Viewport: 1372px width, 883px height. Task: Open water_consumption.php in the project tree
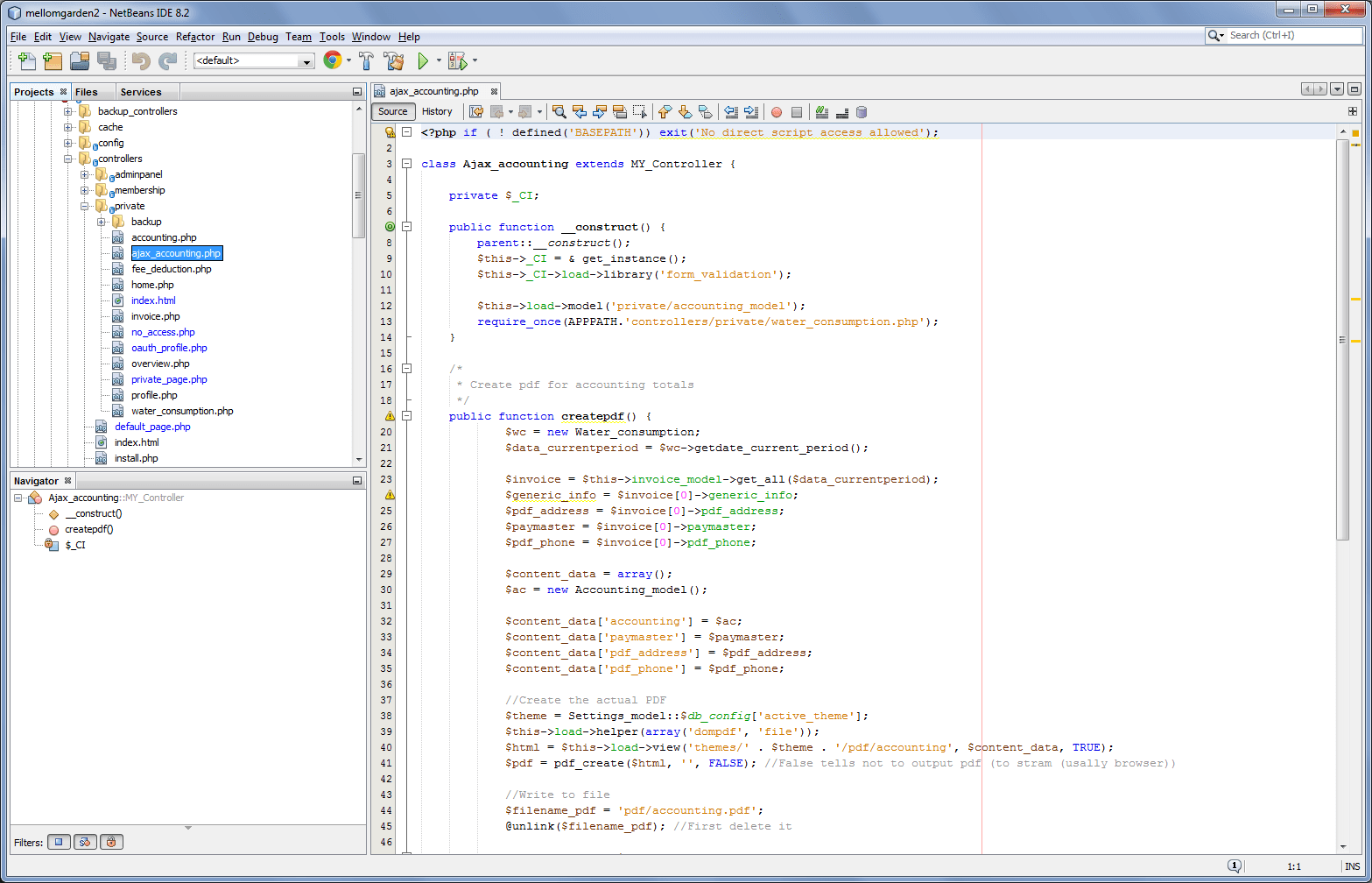(182, 411)
